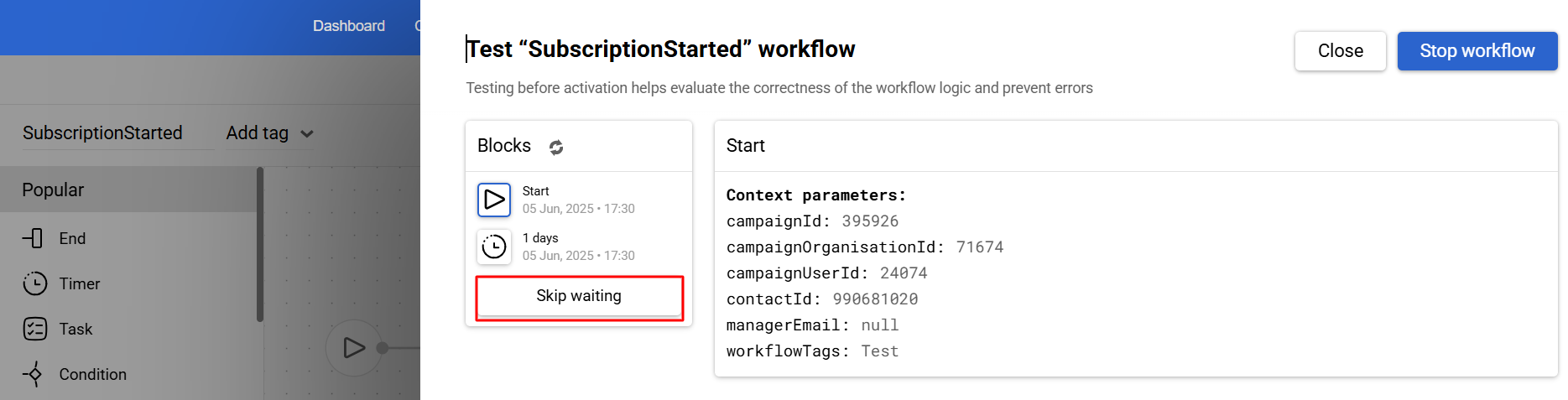Pick the Task block icon in sidebar
Viewport: 1568px width, 400px height.
[34, 329]
